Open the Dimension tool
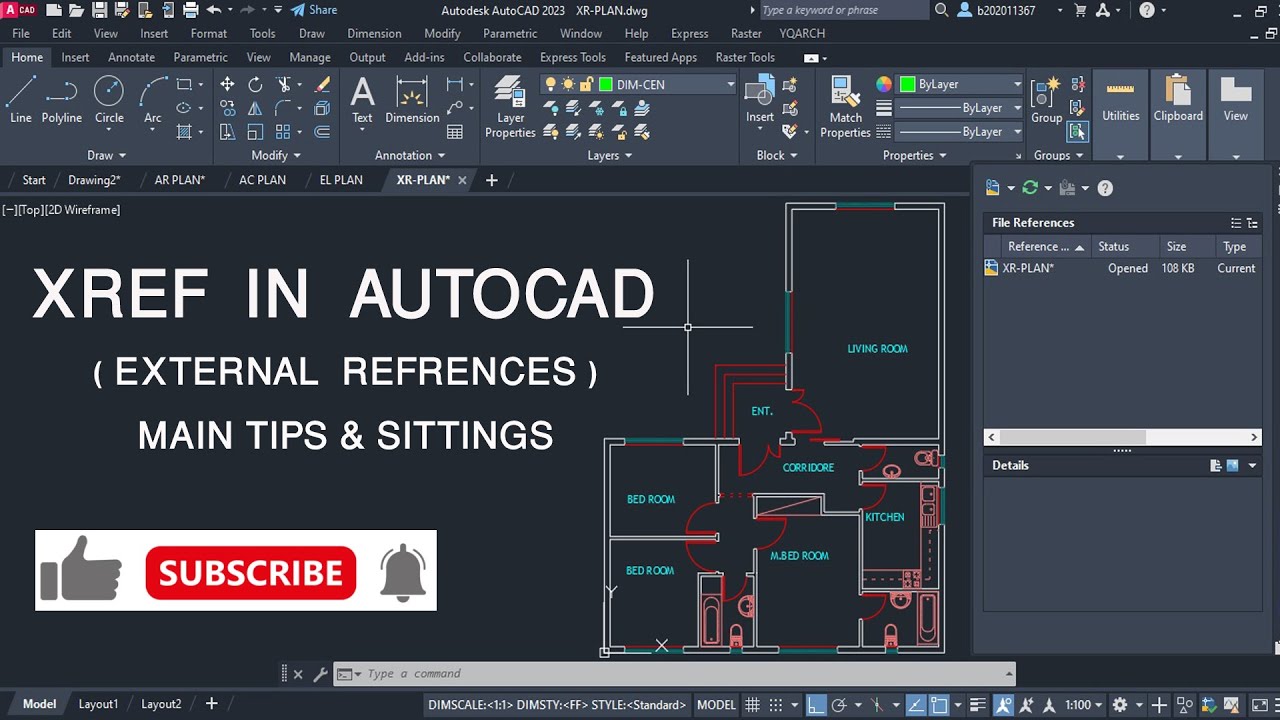Image resolution: width=1280 pixels, height=720 pixels. click(412, 100)
